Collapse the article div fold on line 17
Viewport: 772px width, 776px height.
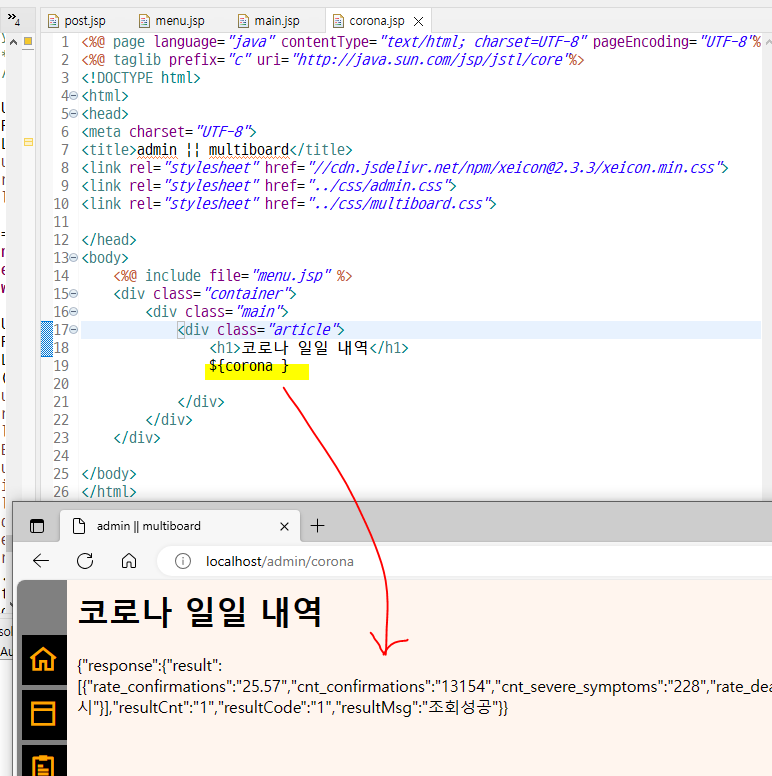[73, 329]
